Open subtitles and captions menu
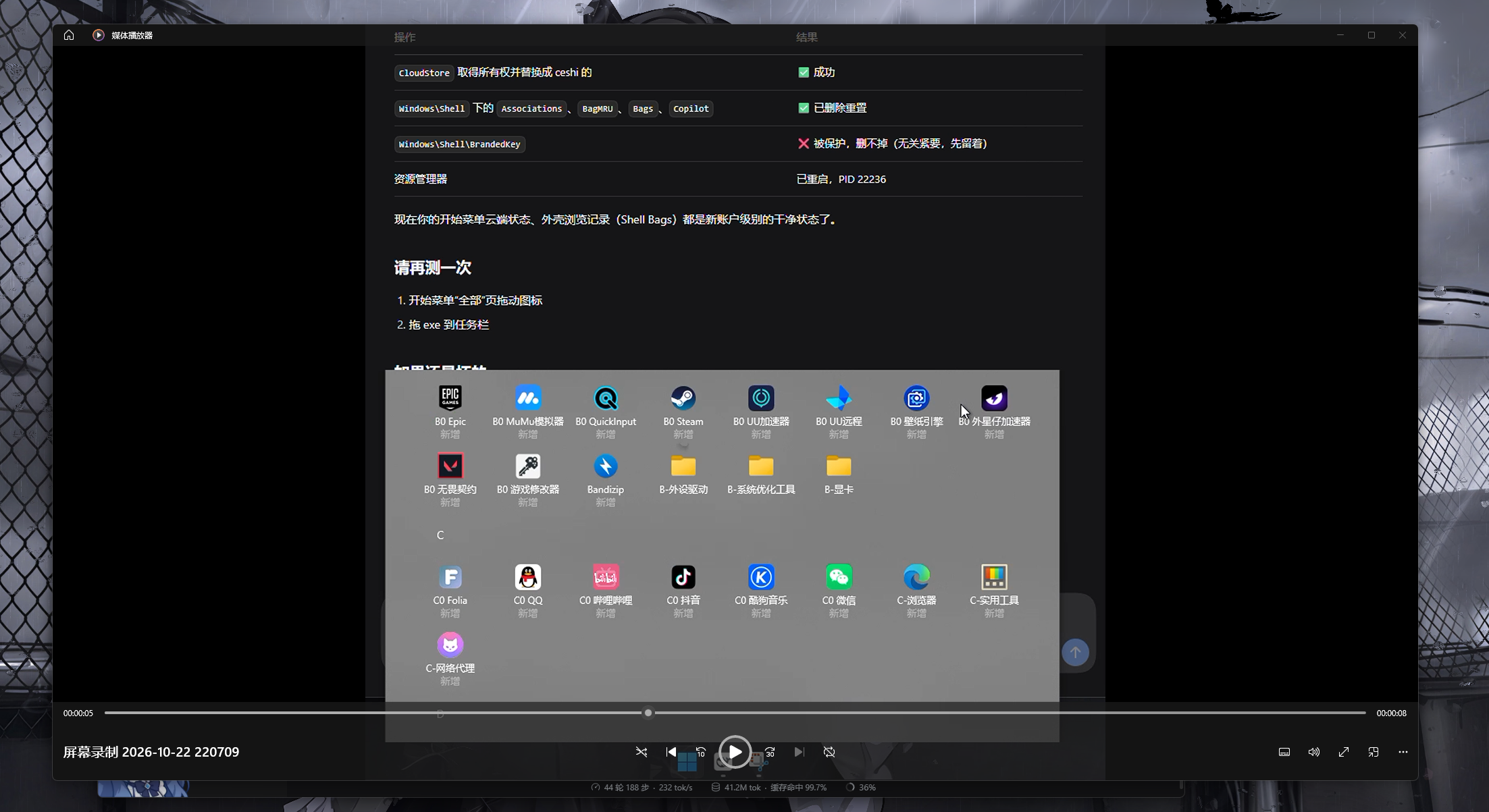The height and width of the screenshot is (812, 1489). tap(1284, 752)
